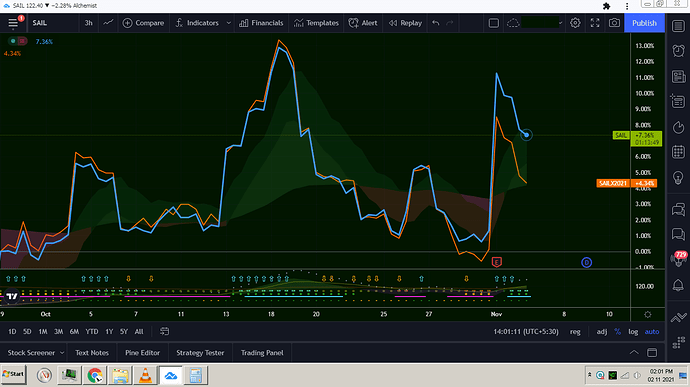The height and width of the screenshot is (387, 690).
Task: Select the 1D date range
Action: click(x=12, y=332)
